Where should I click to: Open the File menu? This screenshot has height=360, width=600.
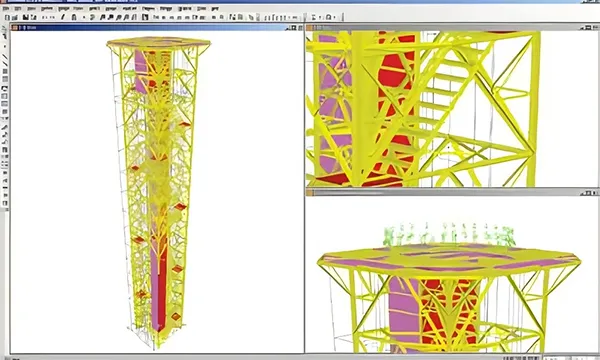[x=6, y=8]
